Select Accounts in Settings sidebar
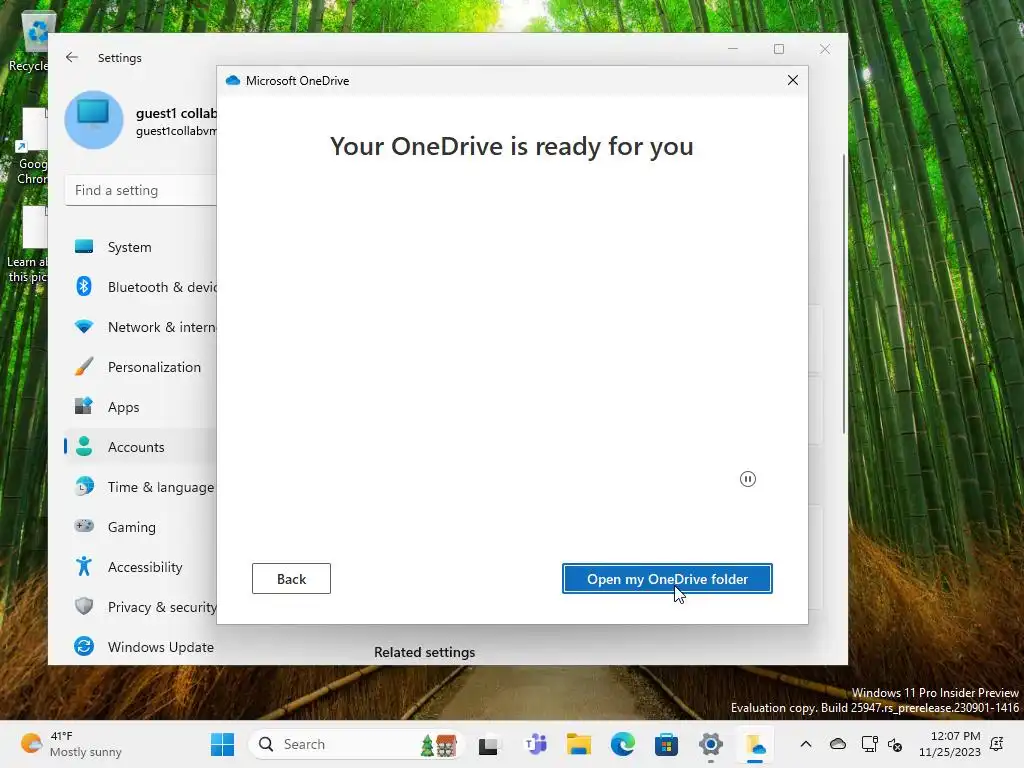This screenshot has width=1024, height=768. (140, 447)
